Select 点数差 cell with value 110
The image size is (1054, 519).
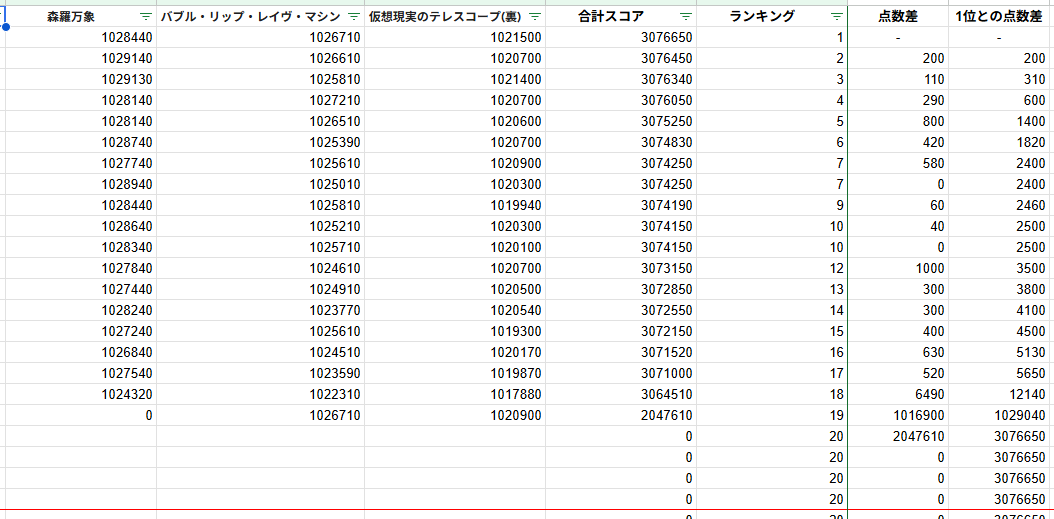click(898, 79)
